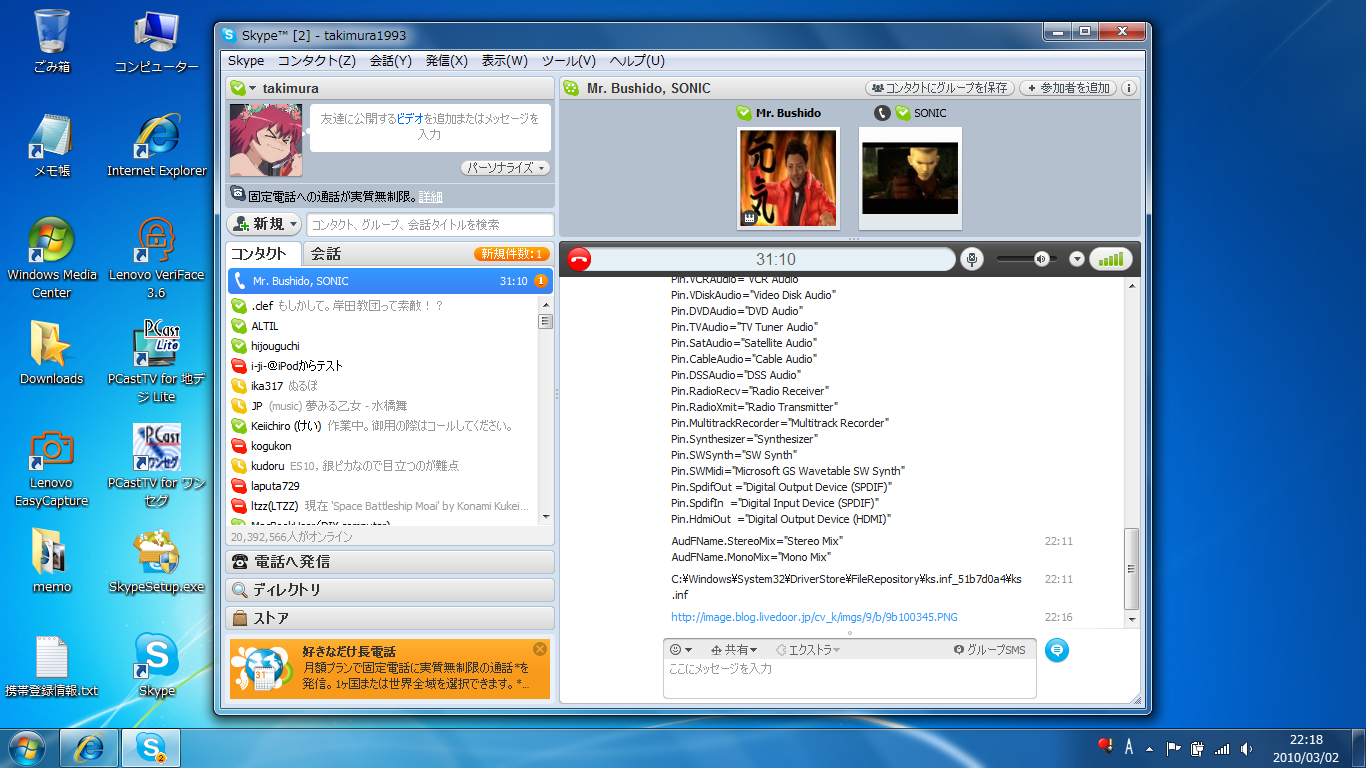Image resolution: width=1366 pixels, height=768 pixels.
Task: Click laputa729's busy status icon
Action: pyautogui.click(x=239, y=486)
